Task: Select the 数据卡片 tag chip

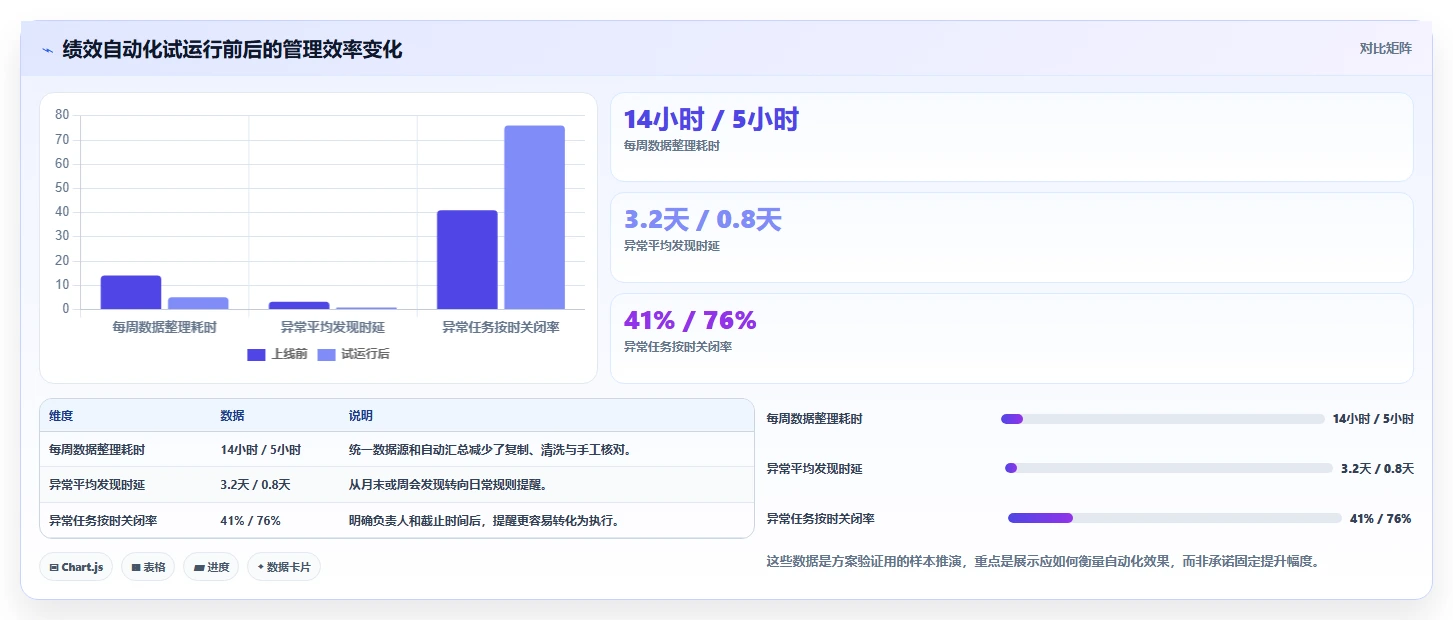Action: click(284, 567)
